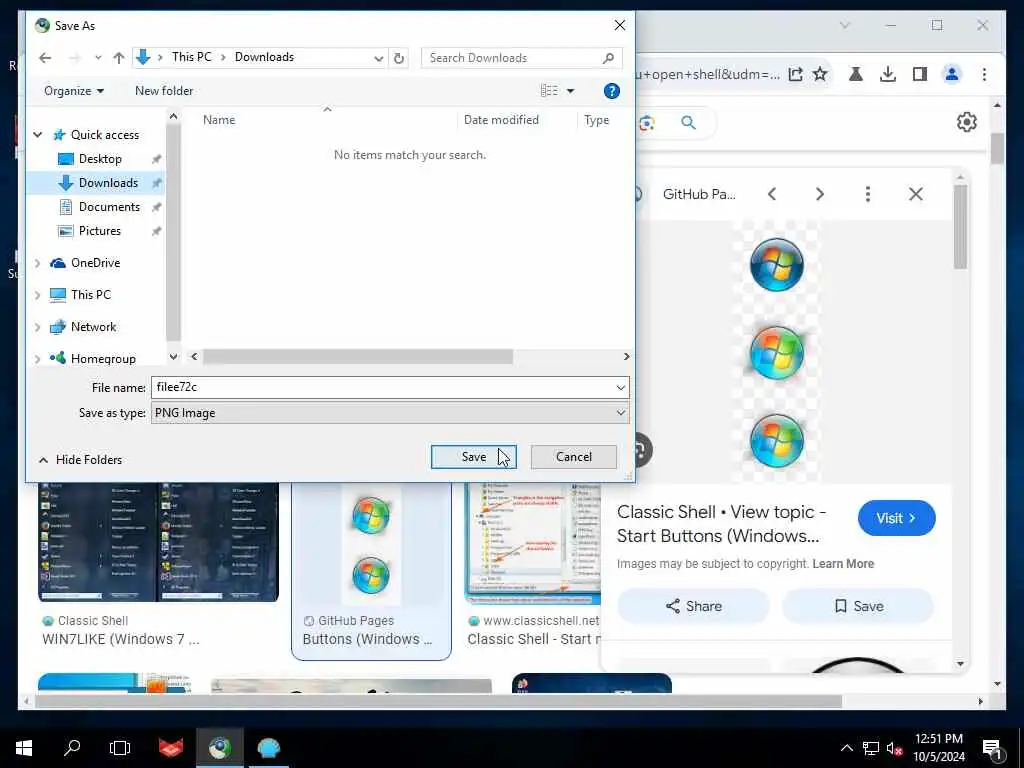Select Documents in navigation pane
The height and width of the screenshot is (768, 1024).
point(109,207)
